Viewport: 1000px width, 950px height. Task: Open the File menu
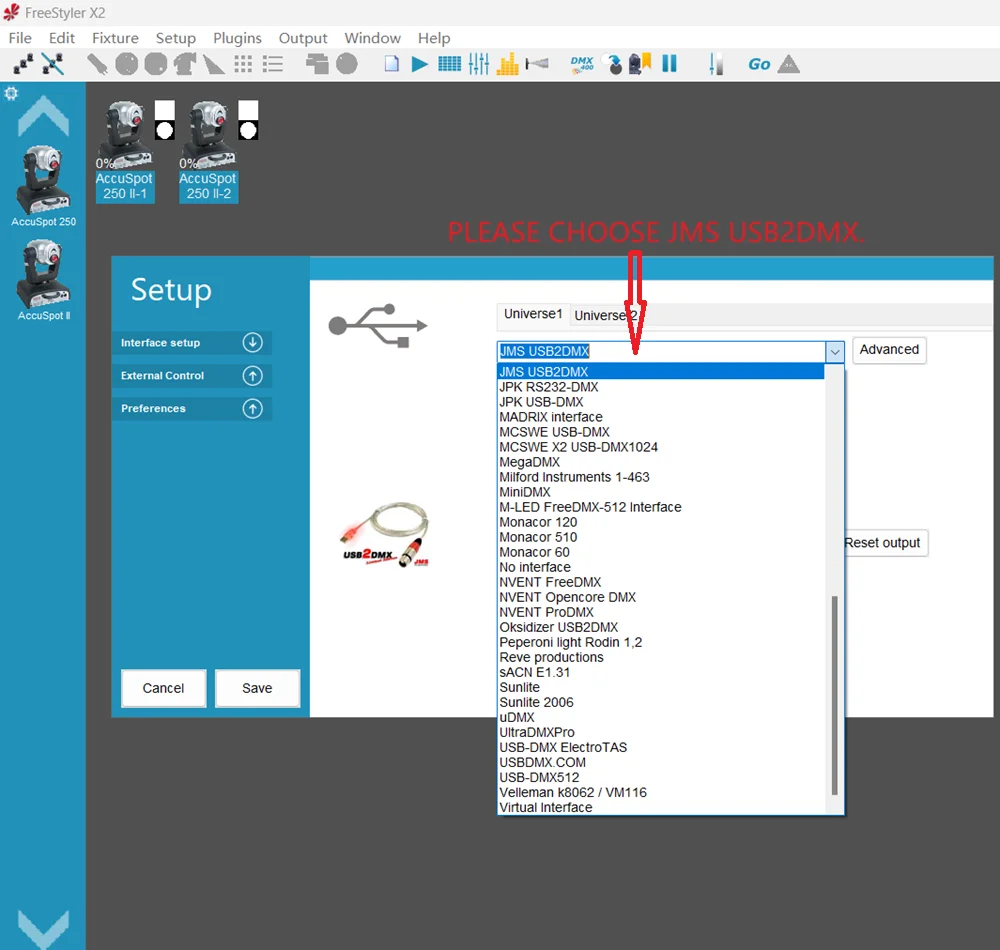[20, 38]
